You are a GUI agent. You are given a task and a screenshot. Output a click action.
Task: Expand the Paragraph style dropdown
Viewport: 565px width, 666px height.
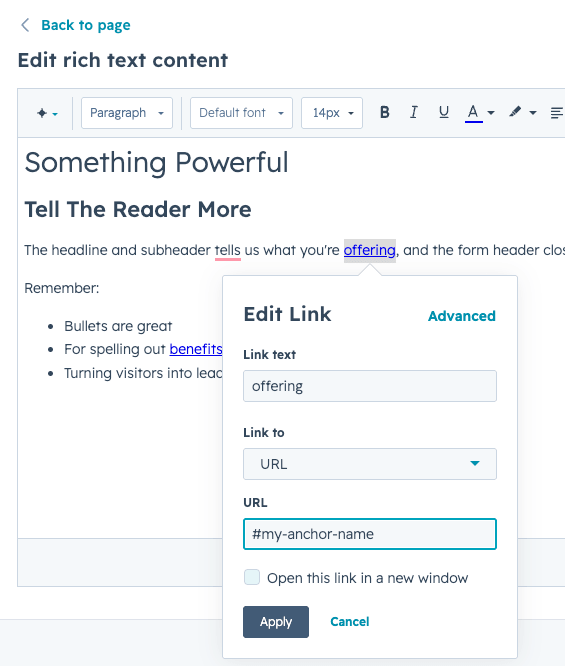point(127,113)
